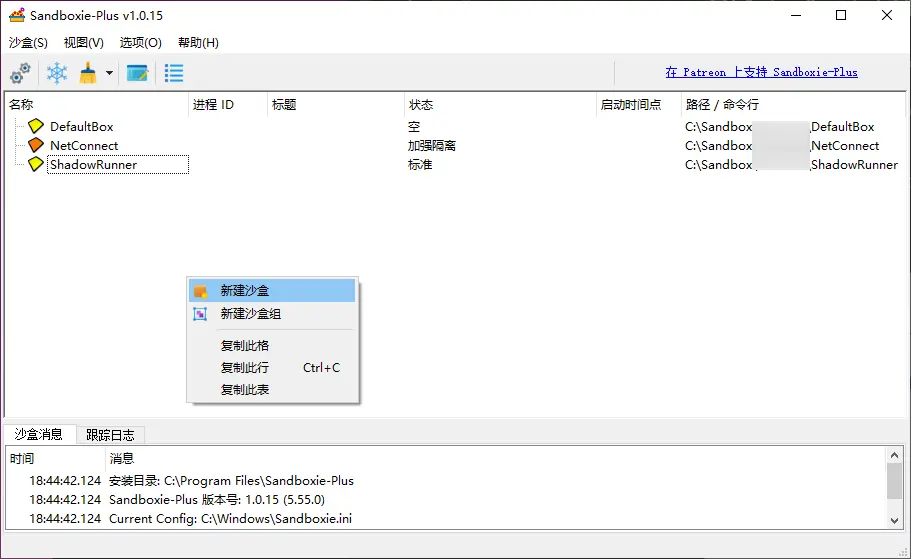Expand the cleanup broom dropdown arrow
The image size is (911, 559).
109,73
